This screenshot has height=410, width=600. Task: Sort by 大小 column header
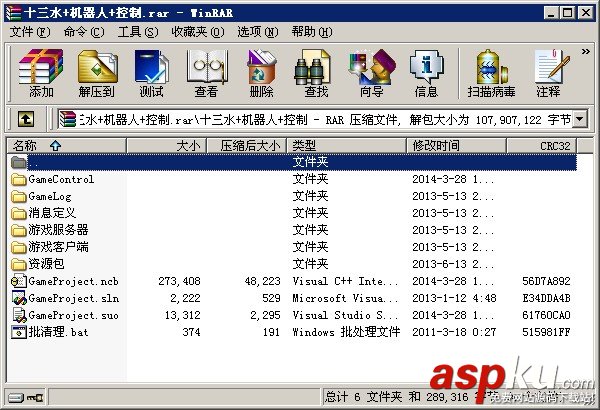pyautogui.click(x=166, y=145)
